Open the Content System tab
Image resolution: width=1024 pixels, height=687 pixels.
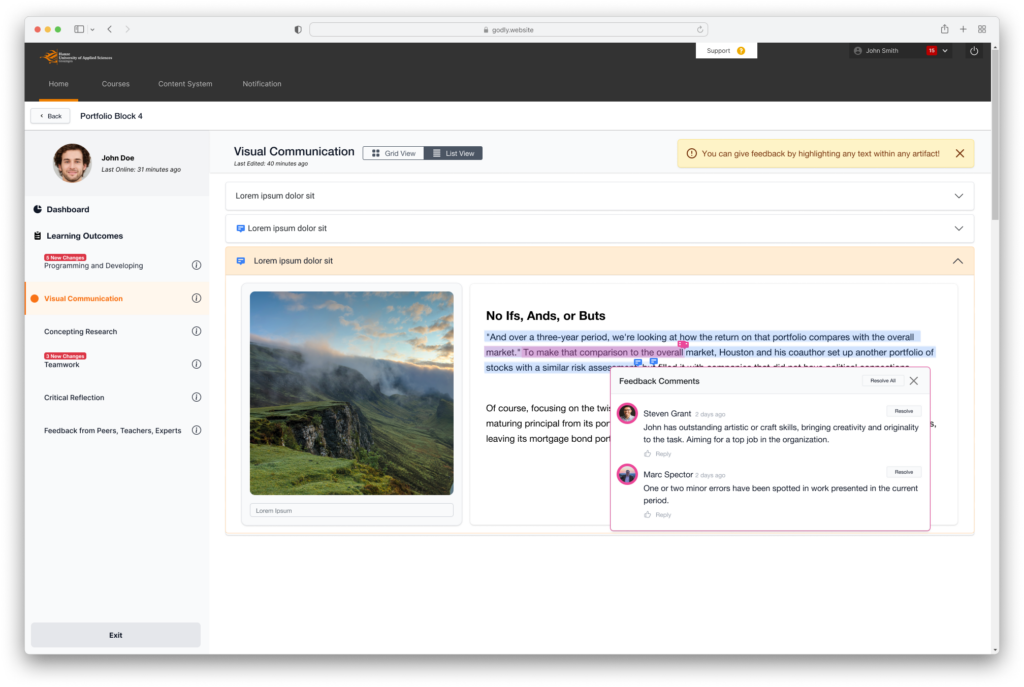pos(185,84)
